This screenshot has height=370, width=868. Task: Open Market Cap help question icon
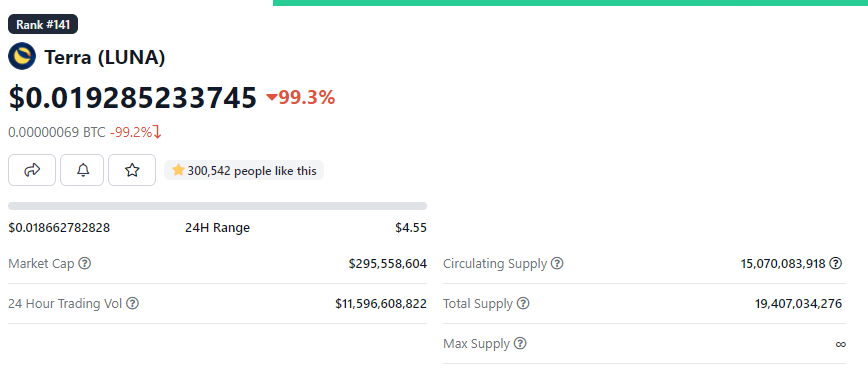pyautogui.click(x=85, y=264)
